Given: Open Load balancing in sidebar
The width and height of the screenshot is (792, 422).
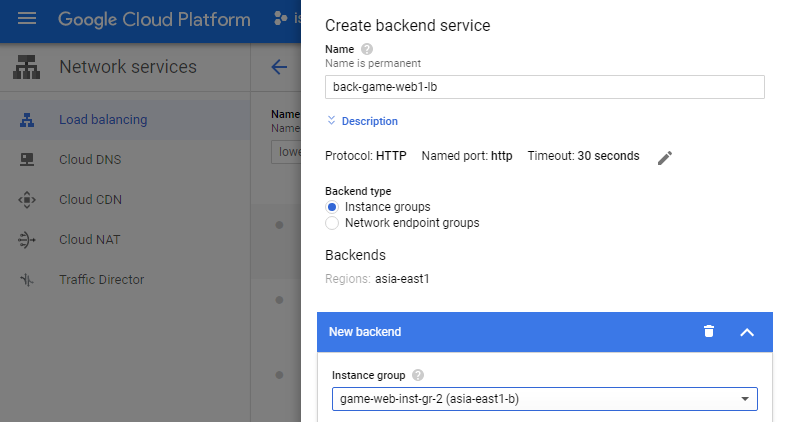Looking at the screenshot, I should coord(102,120).
